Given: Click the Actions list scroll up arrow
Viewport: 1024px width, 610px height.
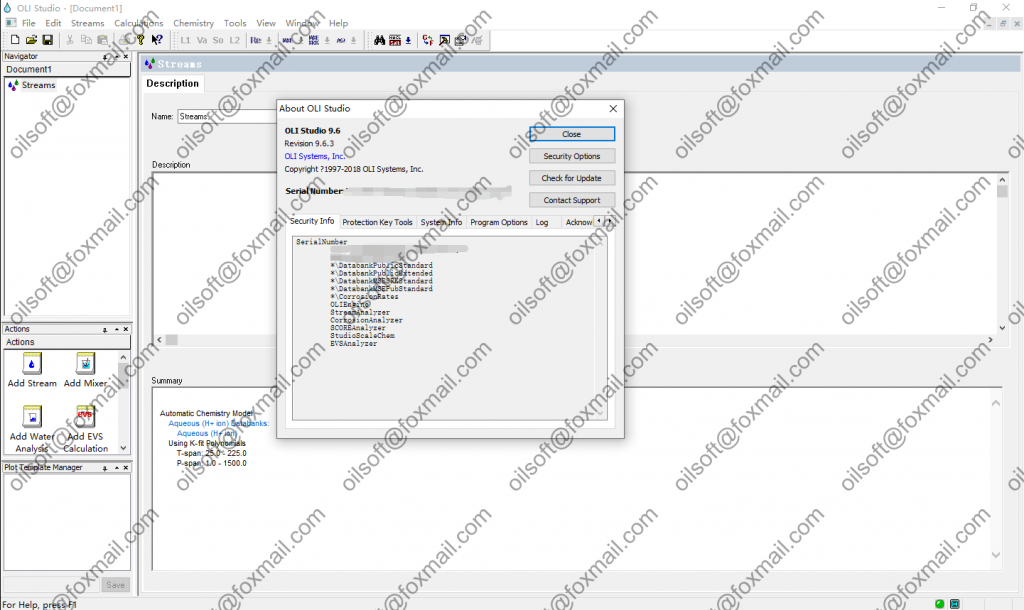Looking at the screenshot, I should (123, 357).
